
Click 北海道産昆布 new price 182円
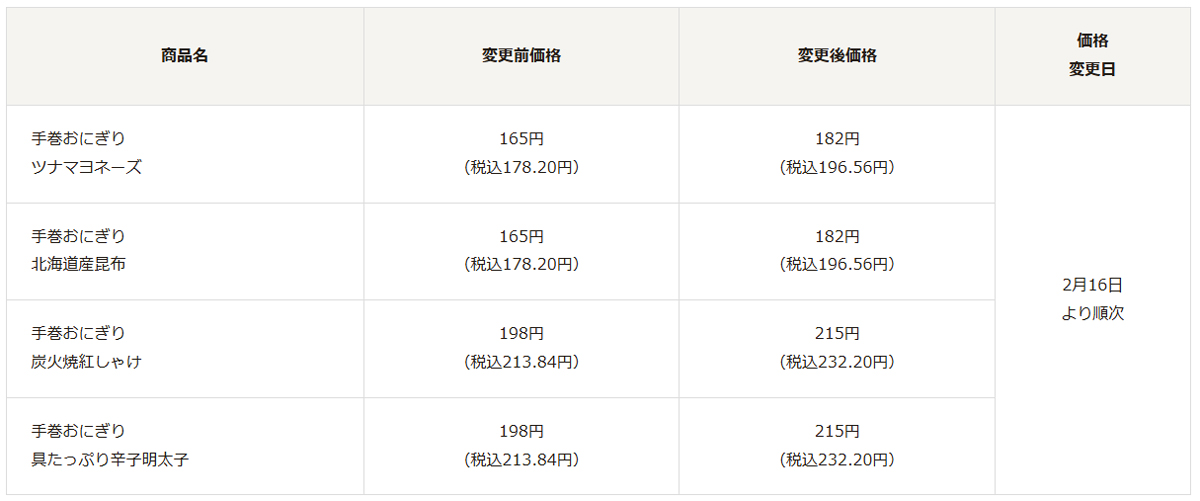tap(837, 237)
